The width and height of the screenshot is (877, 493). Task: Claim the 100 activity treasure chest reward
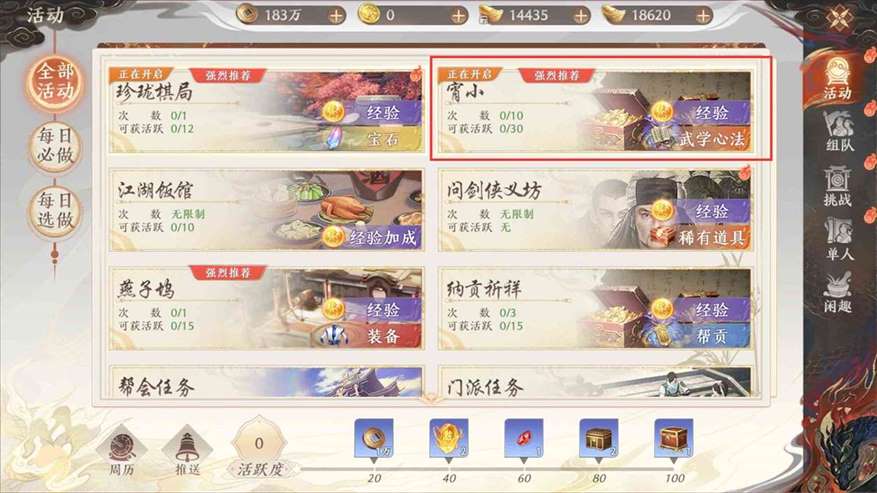pyautogui.click(x=674, y=438)
